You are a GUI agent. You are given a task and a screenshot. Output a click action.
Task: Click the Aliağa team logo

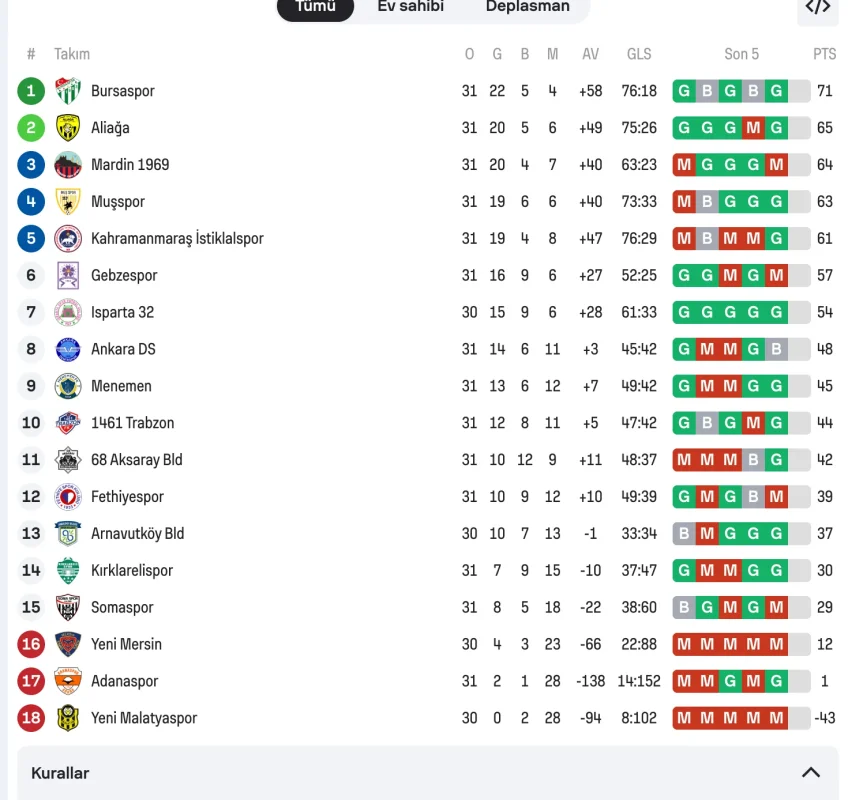click(67, 128)
